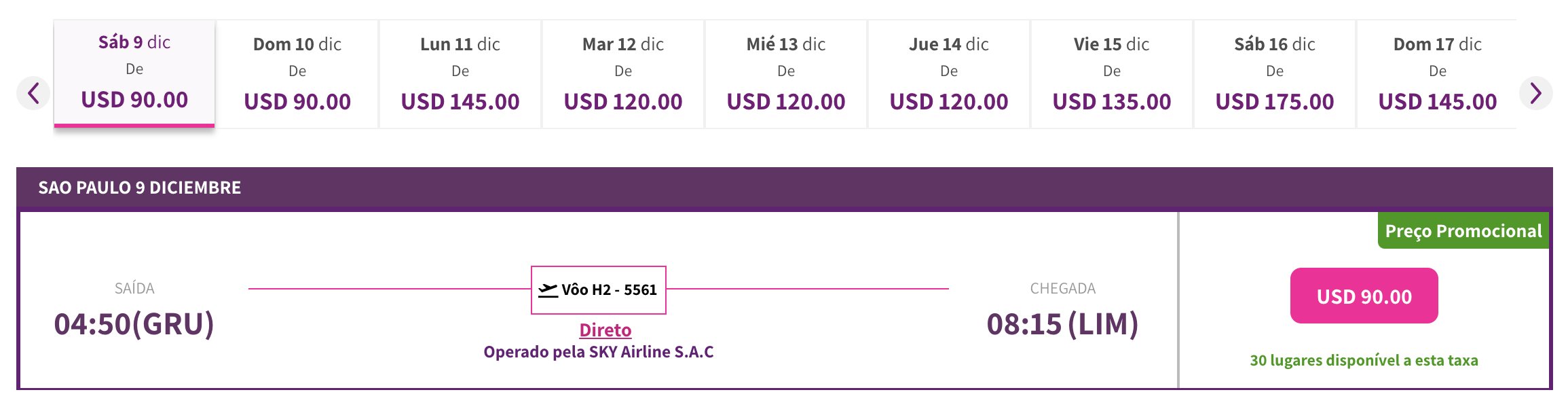Viewport: 1568px width, 405px height.
Task: Click the next dates right arrow
Action: [x=1535, y=93]
